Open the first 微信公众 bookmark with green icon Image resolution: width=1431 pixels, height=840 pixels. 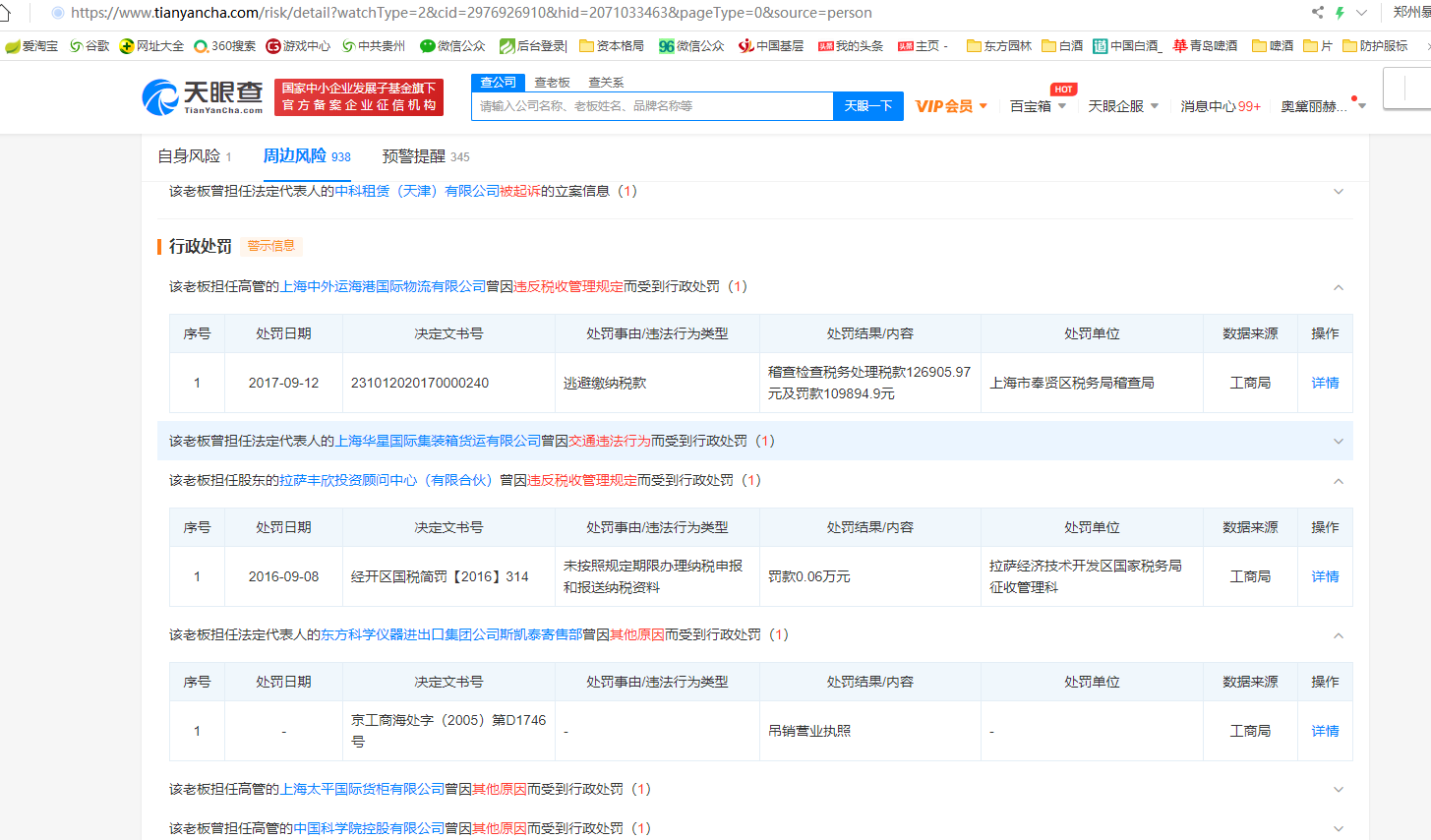pos(452,46)
